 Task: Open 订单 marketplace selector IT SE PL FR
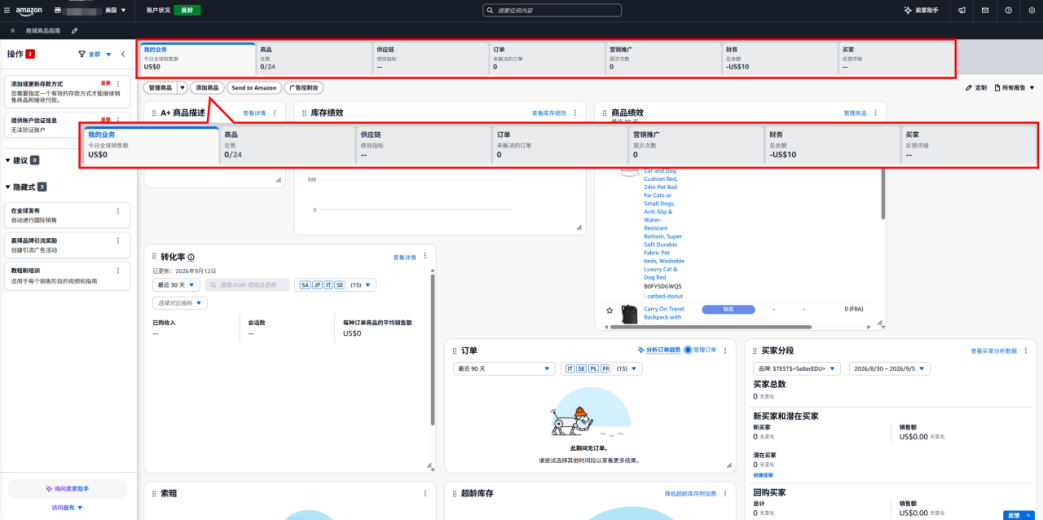[601, 368]
